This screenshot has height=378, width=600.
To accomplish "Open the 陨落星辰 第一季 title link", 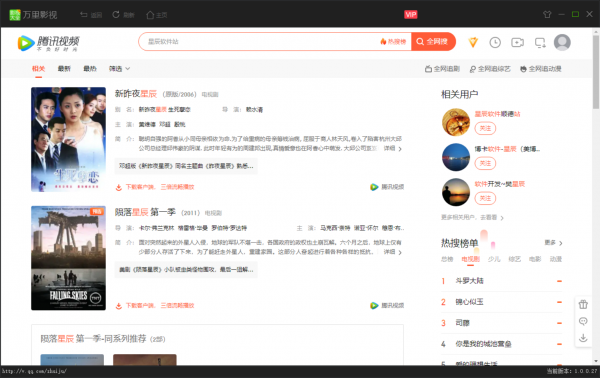I will 145,212.
